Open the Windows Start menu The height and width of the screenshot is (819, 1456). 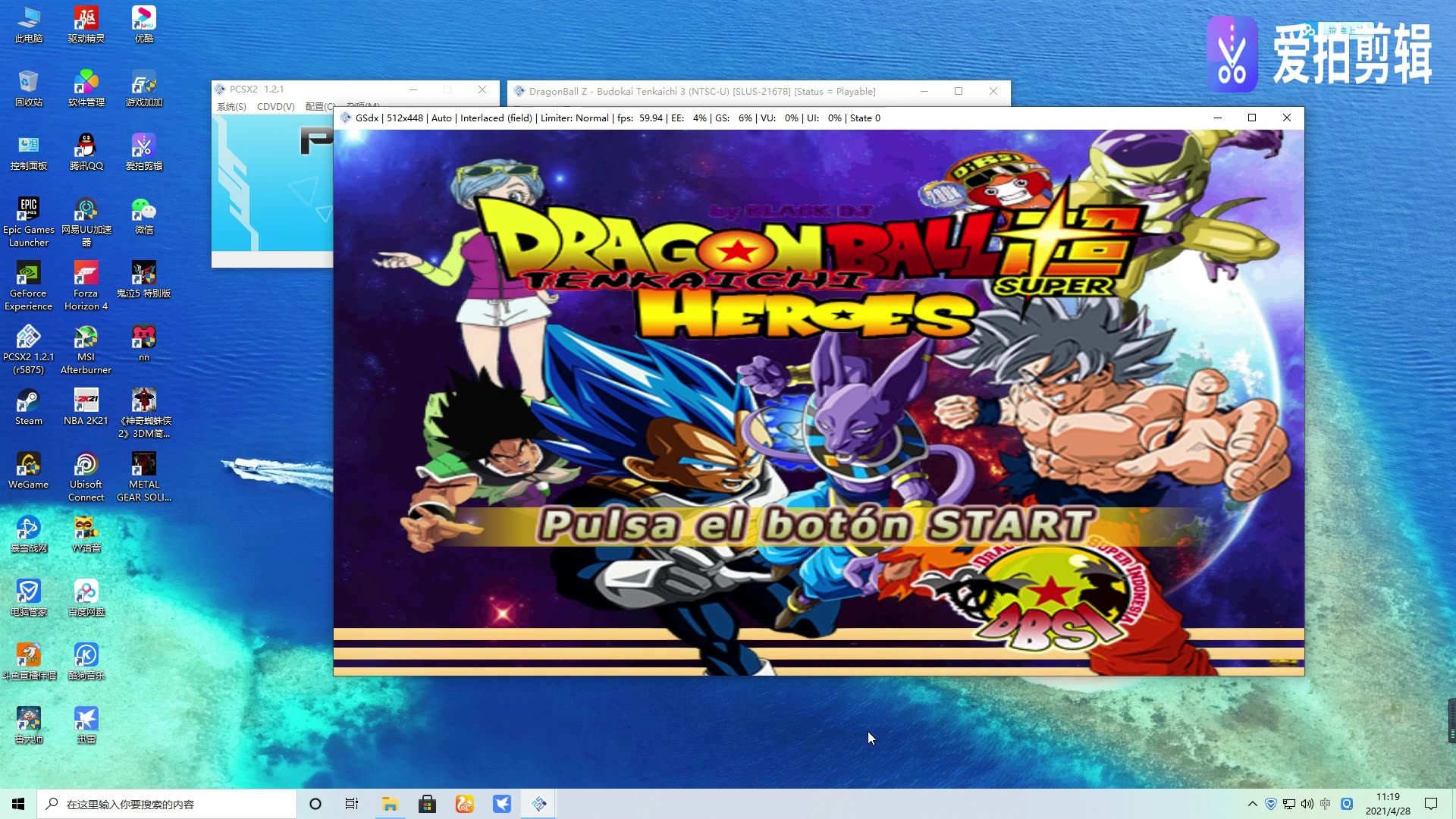click(x=18, y=804)
